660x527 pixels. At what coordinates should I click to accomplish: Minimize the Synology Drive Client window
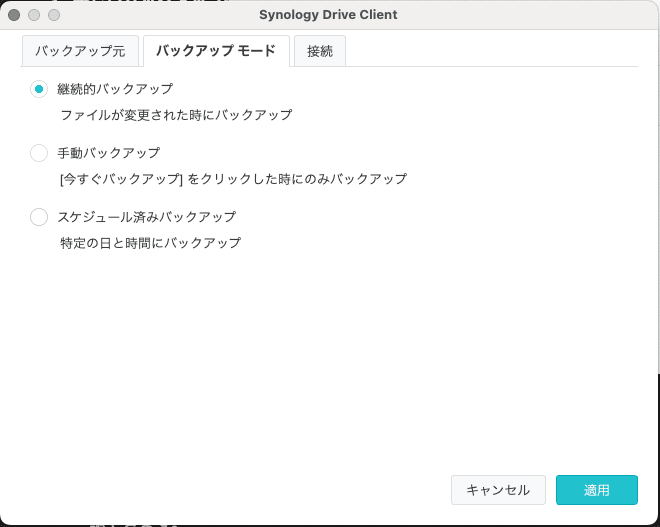[34, 15]
